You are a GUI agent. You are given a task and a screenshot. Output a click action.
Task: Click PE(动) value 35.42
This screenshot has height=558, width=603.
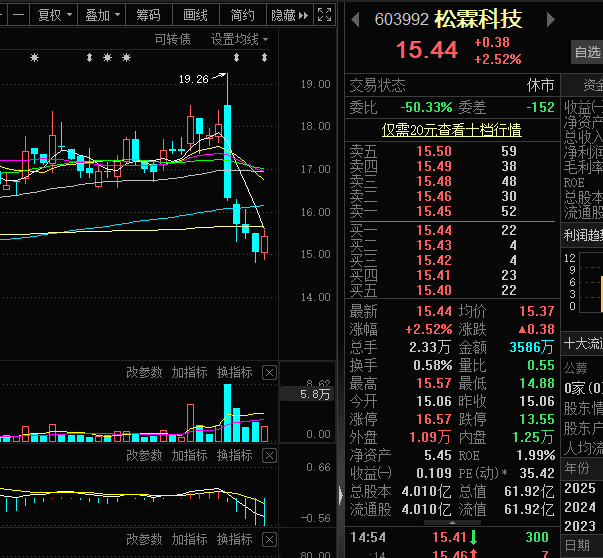pyautogui.click(x=537, y=473)
